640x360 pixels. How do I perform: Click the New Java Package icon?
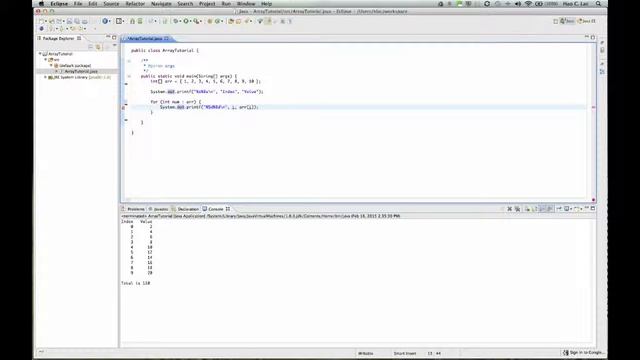point(209,21)
